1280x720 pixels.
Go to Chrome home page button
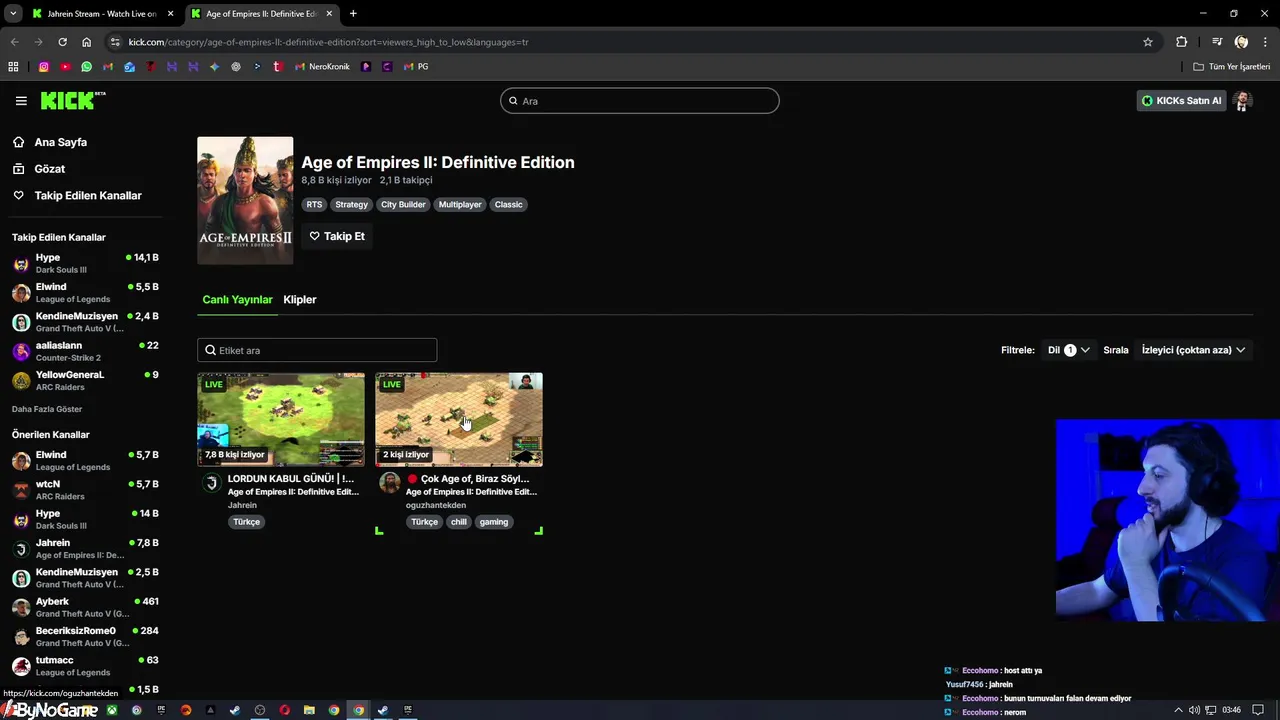click(87, 42)
